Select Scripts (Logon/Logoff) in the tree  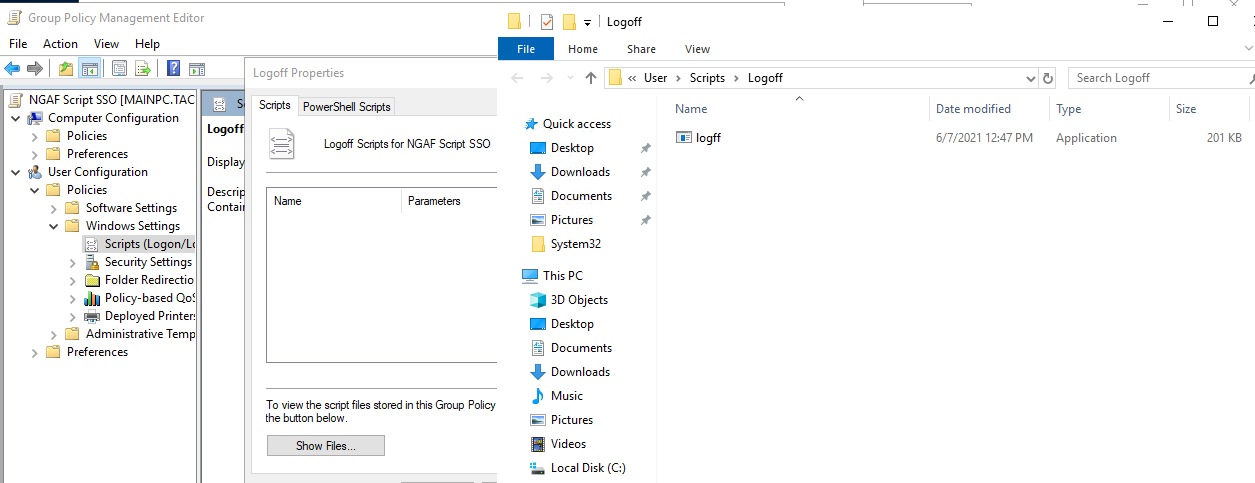coord(147,244)
